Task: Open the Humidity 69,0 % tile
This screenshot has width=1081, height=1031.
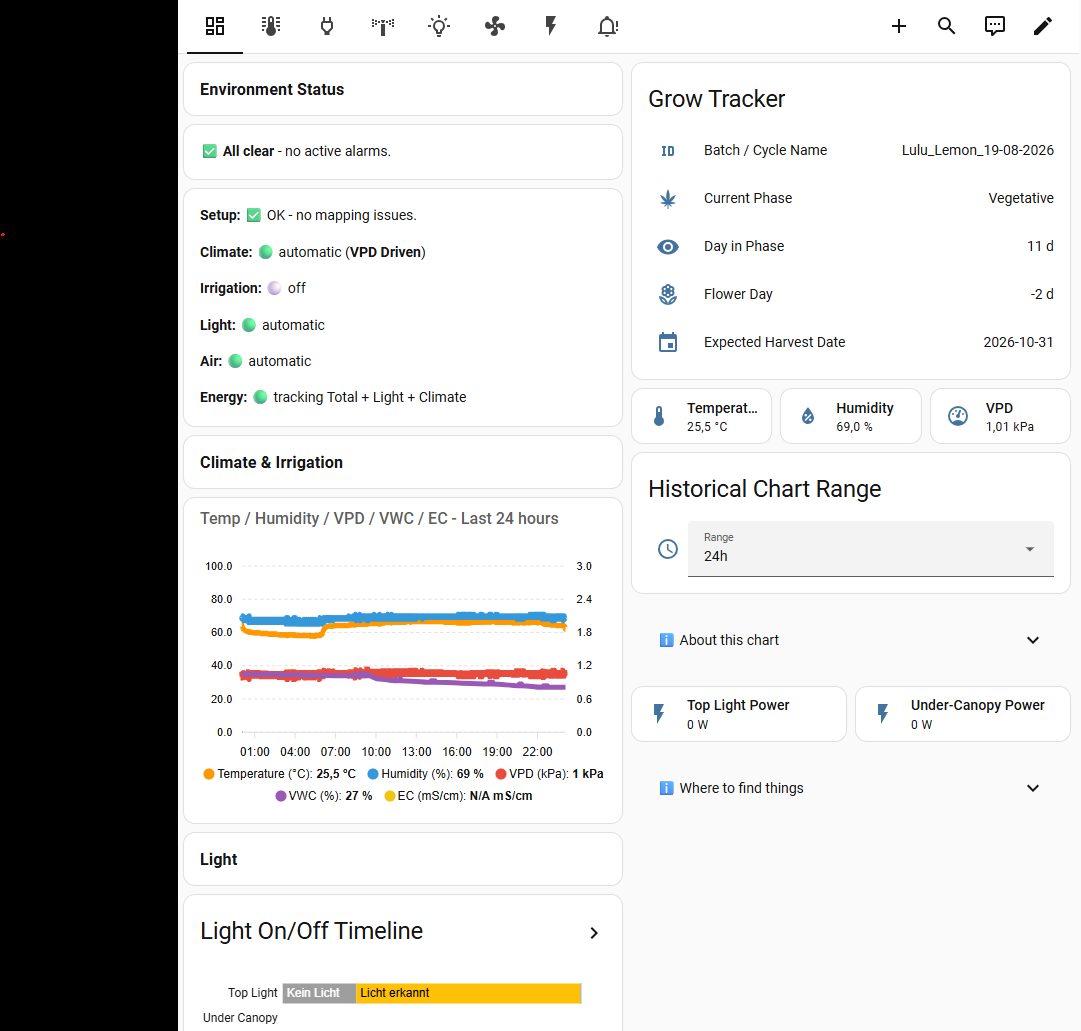Action: pyautogui.click(x=851, y=416)
